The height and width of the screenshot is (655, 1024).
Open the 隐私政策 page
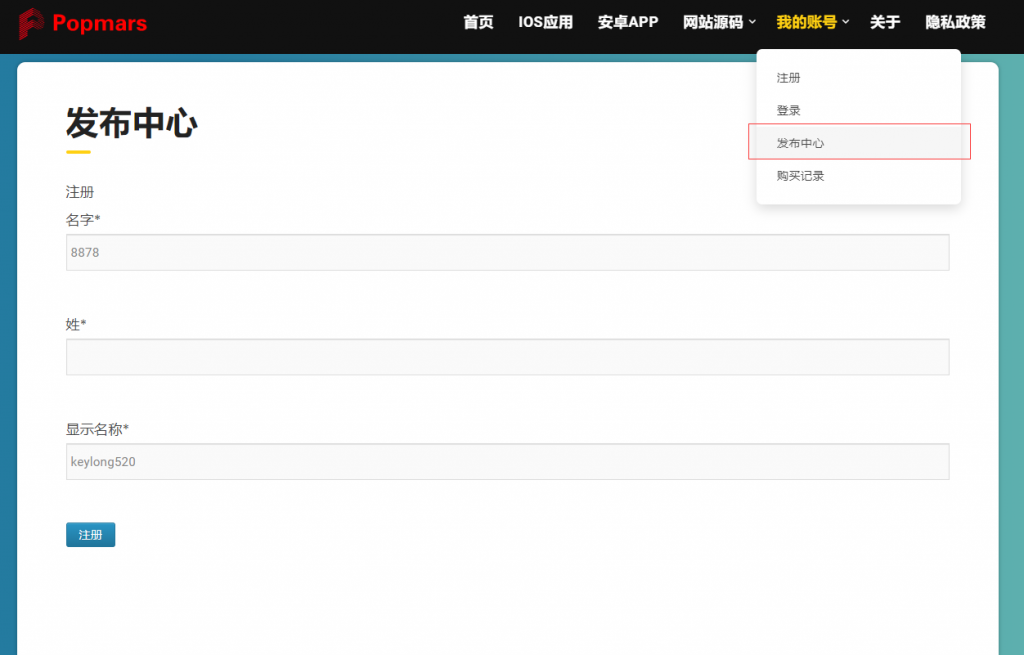tap(955, 22)
